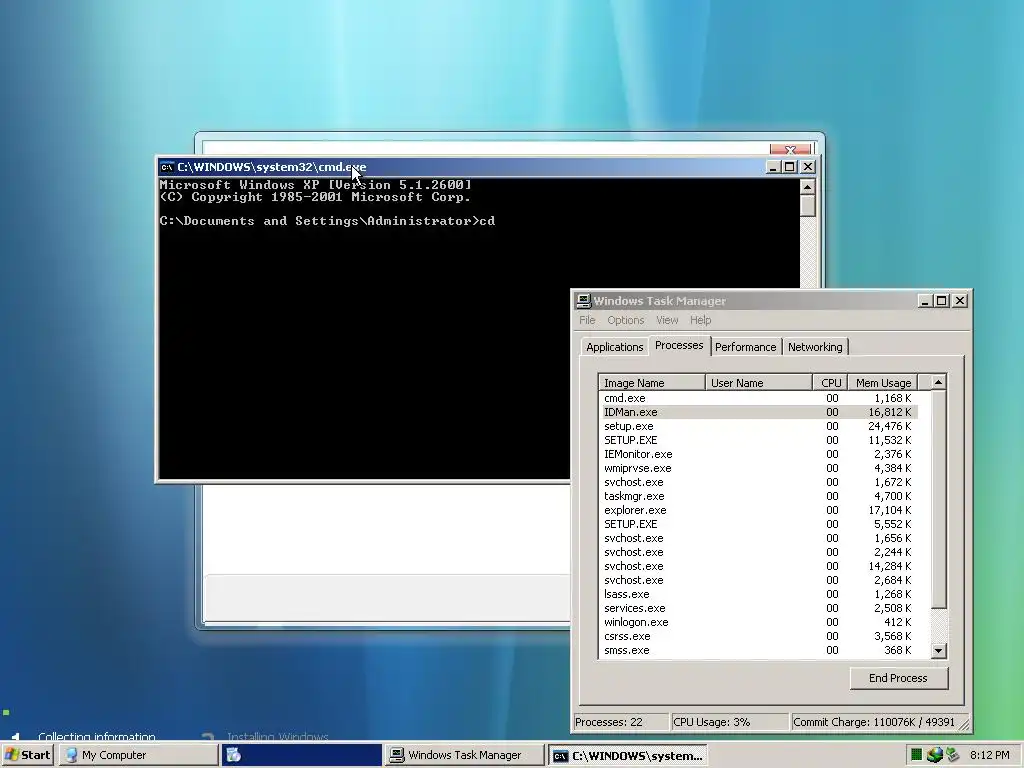Click the green CPU meter tray icon
1024x768 pixels.
pyautogui.click(x=916, y=755)
